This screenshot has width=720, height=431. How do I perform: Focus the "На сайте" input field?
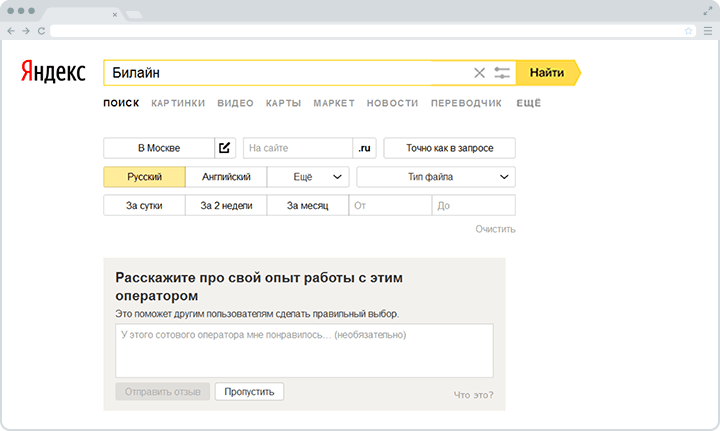(x=298, y=148)
